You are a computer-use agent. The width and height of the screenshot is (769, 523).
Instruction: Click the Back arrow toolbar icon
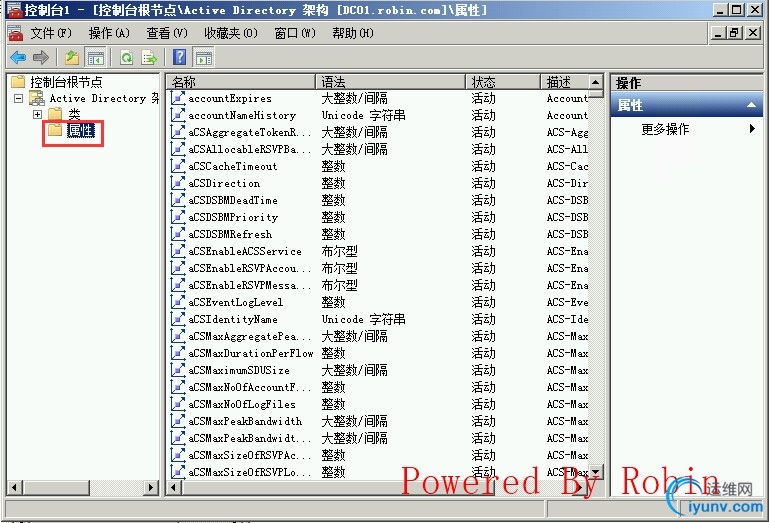click(x=18, y=58)
